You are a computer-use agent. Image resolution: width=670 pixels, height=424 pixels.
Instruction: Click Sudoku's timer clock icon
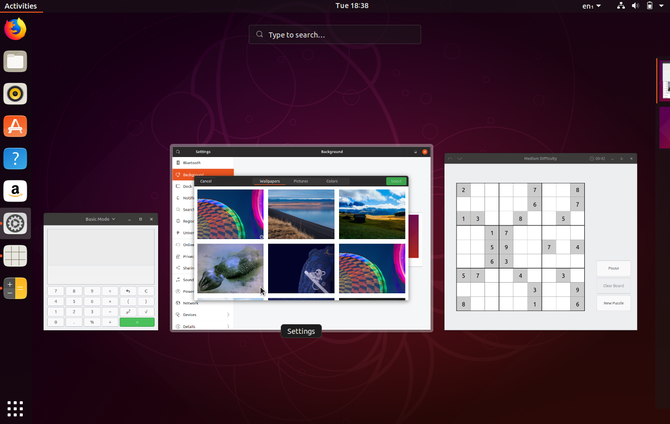coord(592,159)
